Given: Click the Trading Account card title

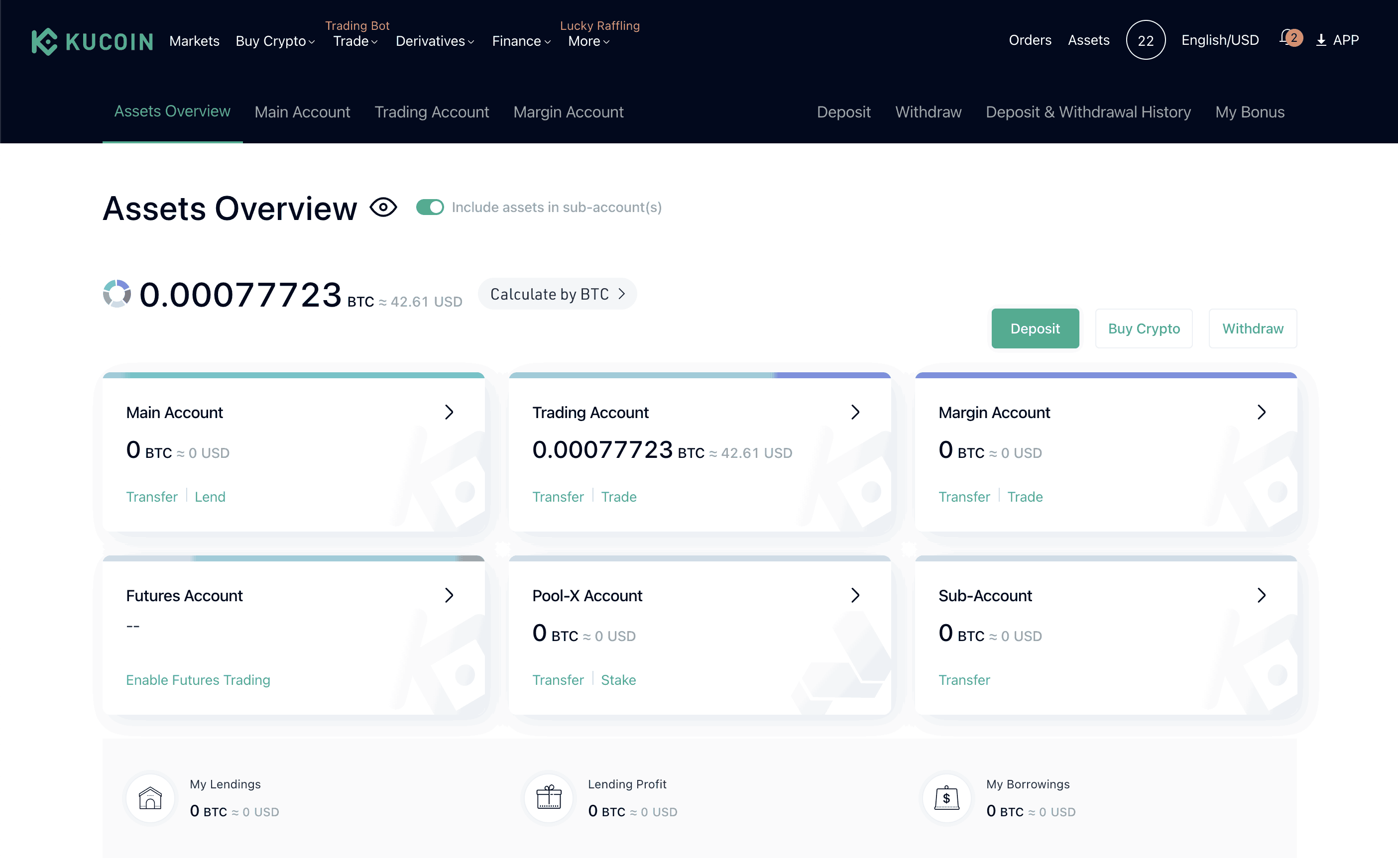Looking at the screenshot, I should coord(590,412).
